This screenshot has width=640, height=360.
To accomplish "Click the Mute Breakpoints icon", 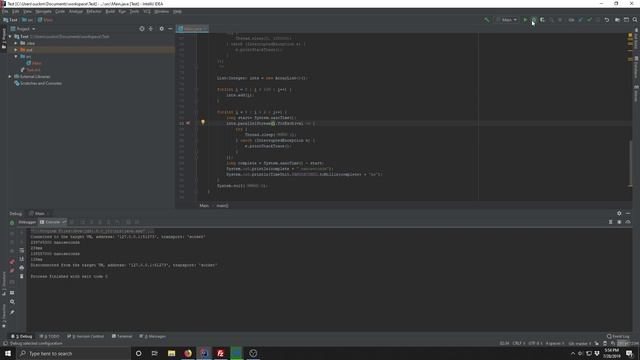I will (12, 270).
